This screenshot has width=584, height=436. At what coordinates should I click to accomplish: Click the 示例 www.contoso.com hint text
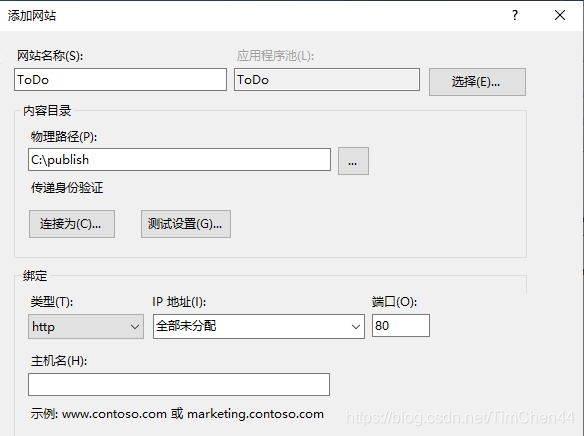177,414
